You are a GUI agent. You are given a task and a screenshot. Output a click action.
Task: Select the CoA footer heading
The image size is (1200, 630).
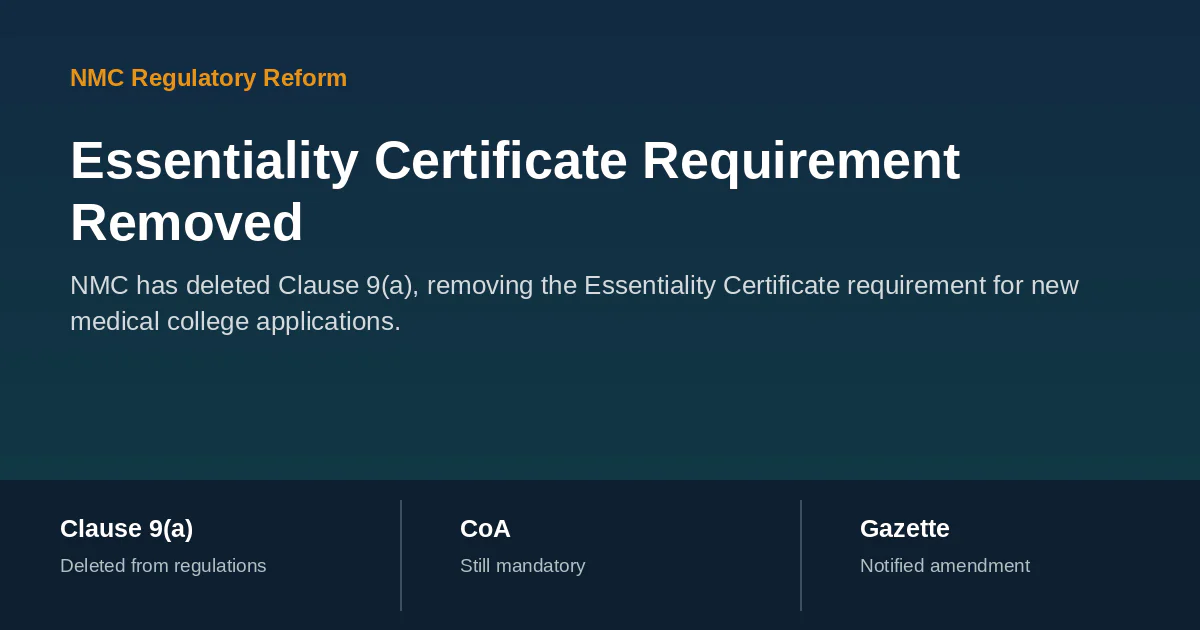click(x=485, y=529)
